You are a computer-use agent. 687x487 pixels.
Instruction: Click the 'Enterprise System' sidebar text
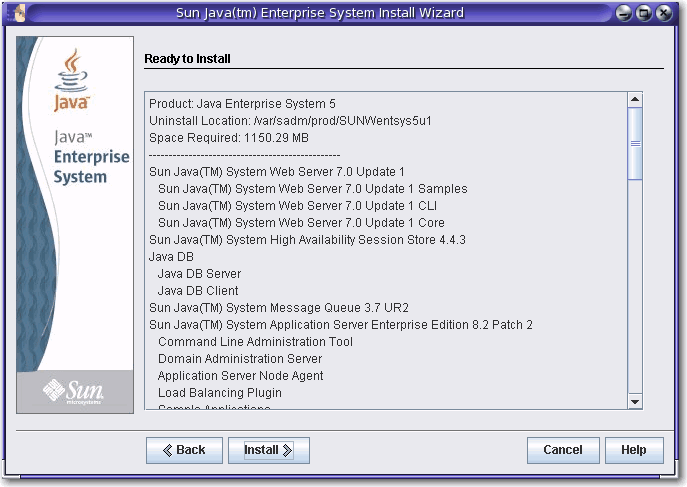(91, 167)
